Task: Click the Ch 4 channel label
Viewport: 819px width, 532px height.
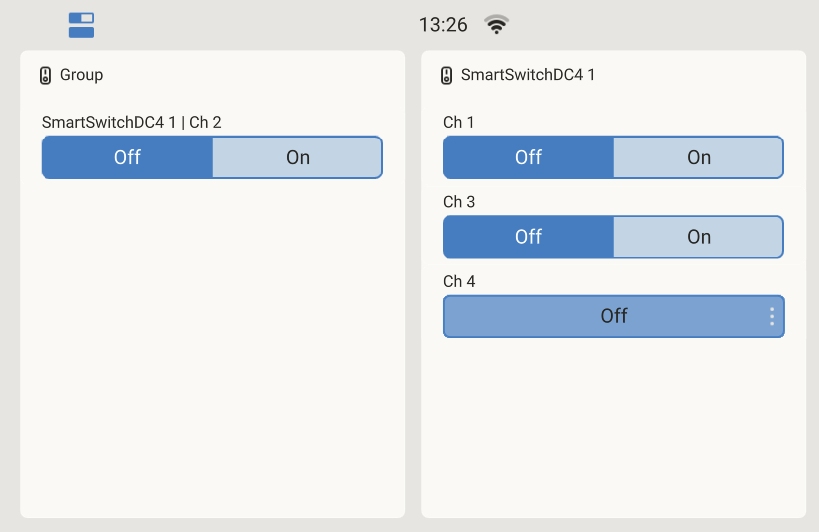Action: tap(459, 282)
